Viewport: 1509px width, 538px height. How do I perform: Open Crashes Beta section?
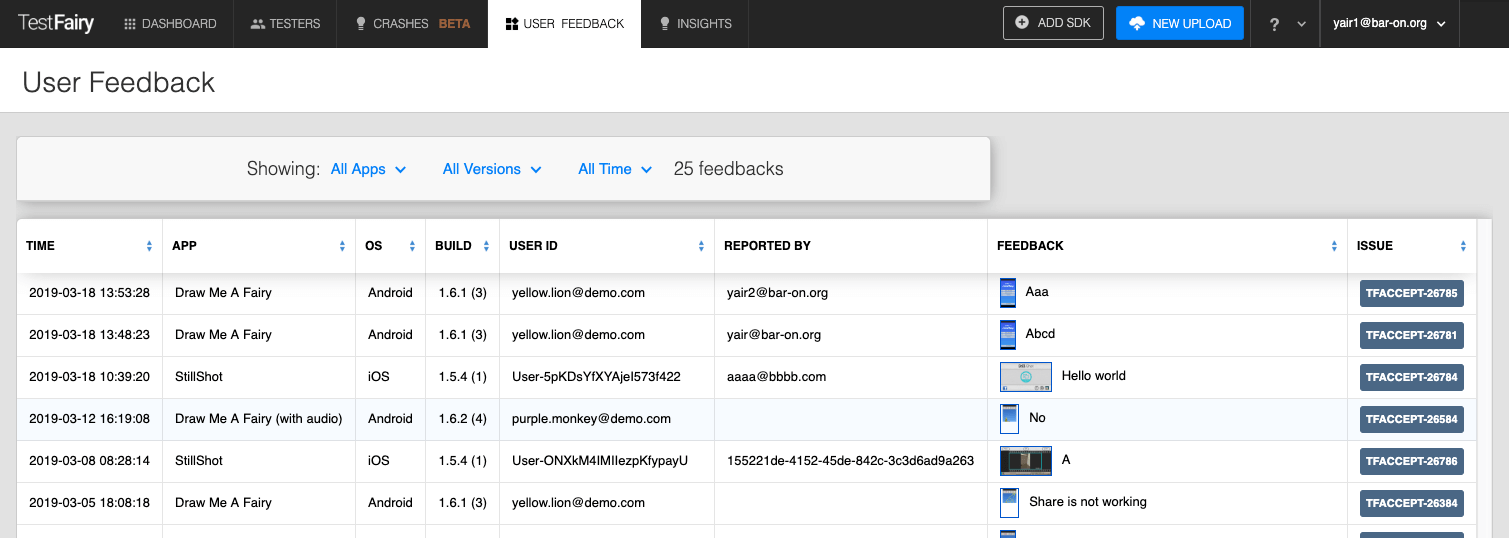tap(412, 24)
